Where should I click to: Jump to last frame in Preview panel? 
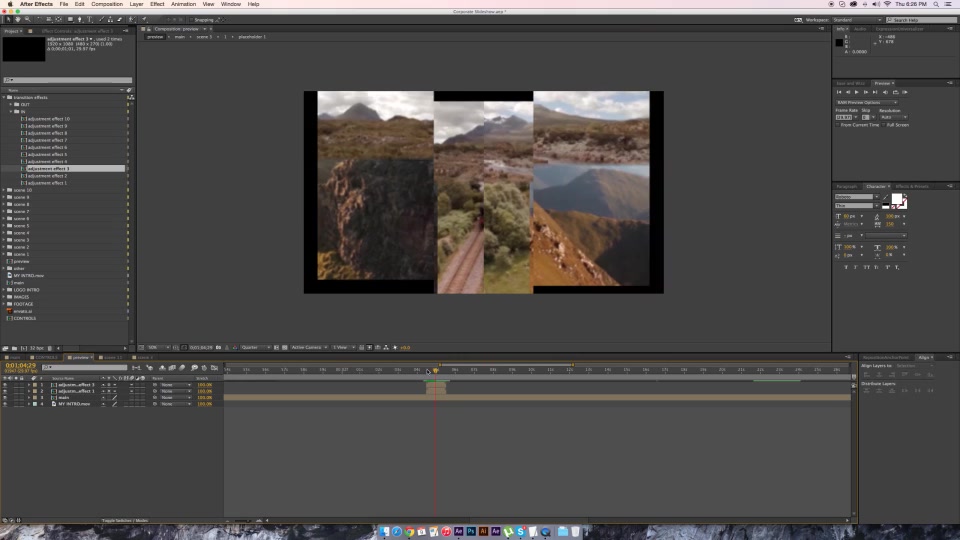(x=875, y=92)
